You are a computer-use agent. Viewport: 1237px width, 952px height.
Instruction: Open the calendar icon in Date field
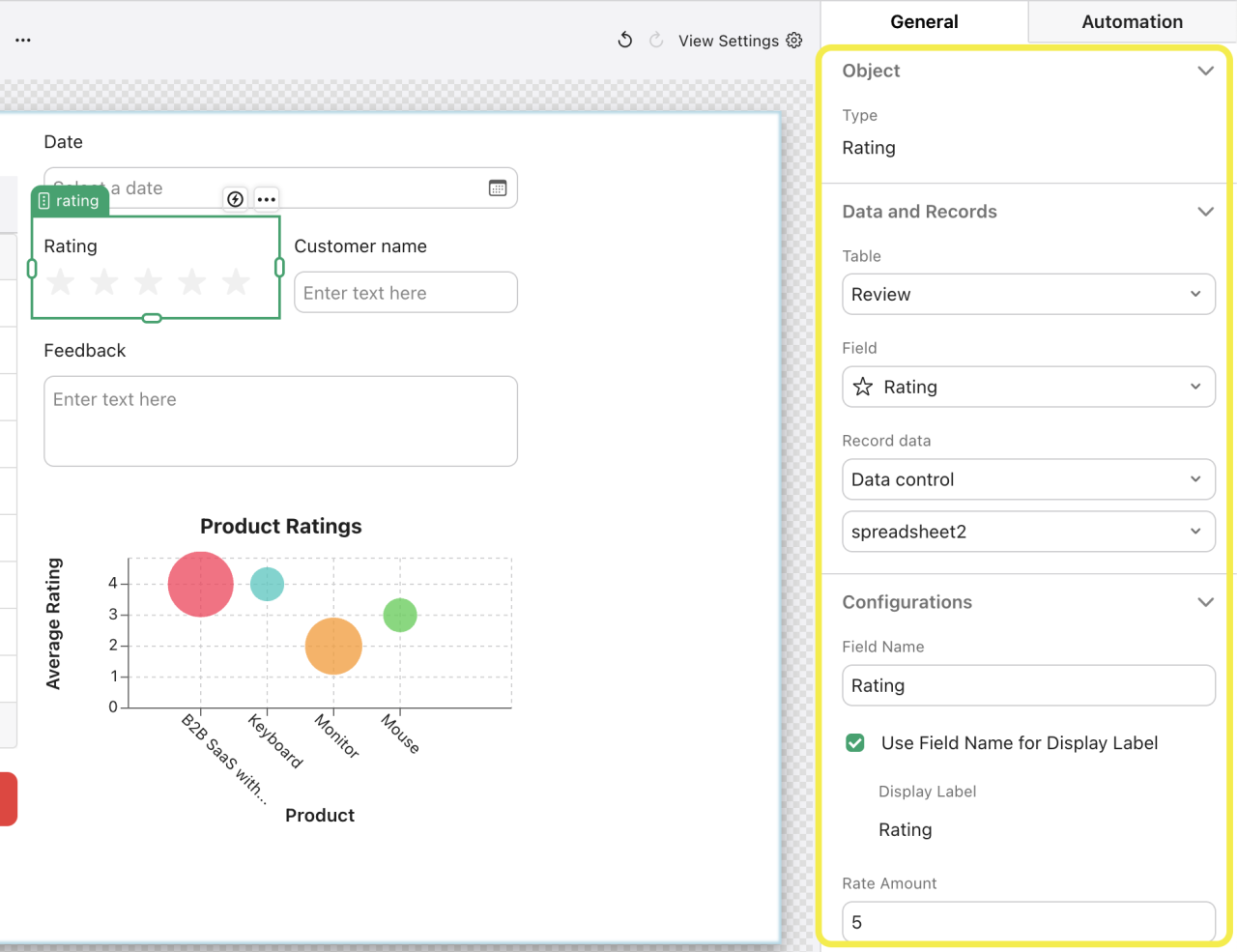498,188
